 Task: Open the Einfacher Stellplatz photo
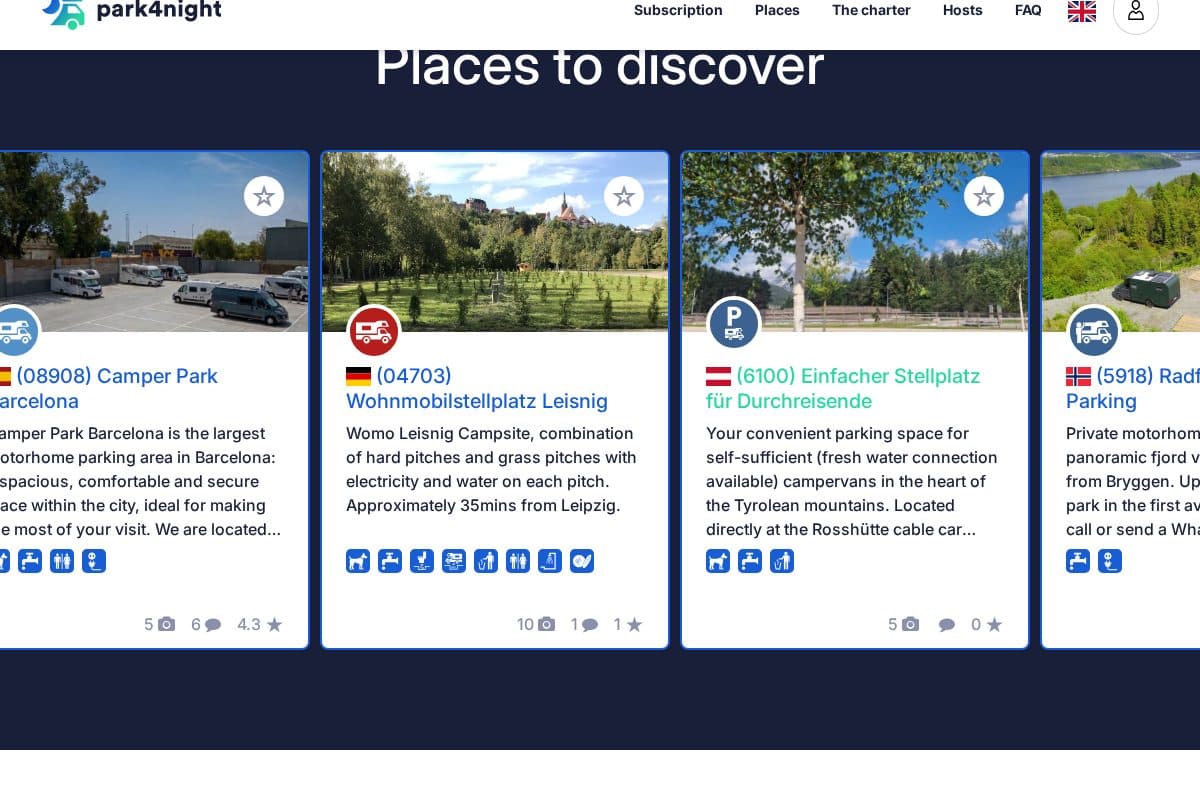pyautogui.click(x=855, y=242)
